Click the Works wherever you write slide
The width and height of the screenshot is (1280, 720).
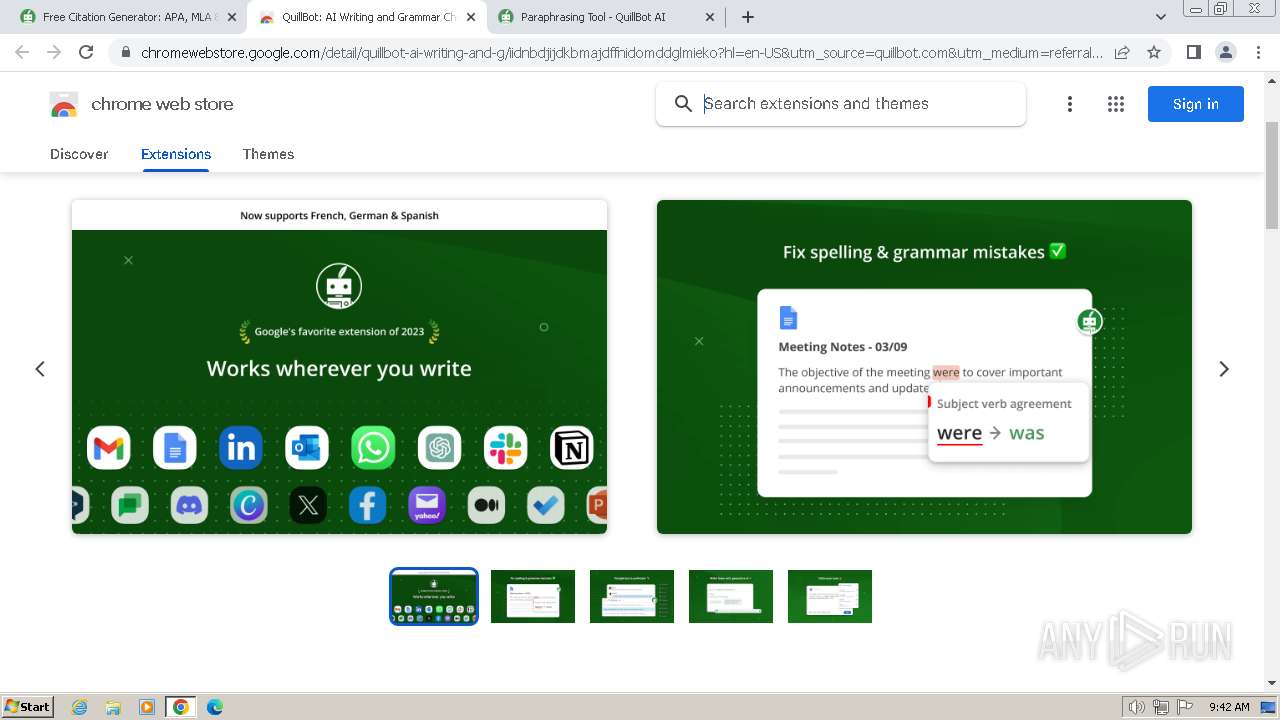(x=339, y=367)
